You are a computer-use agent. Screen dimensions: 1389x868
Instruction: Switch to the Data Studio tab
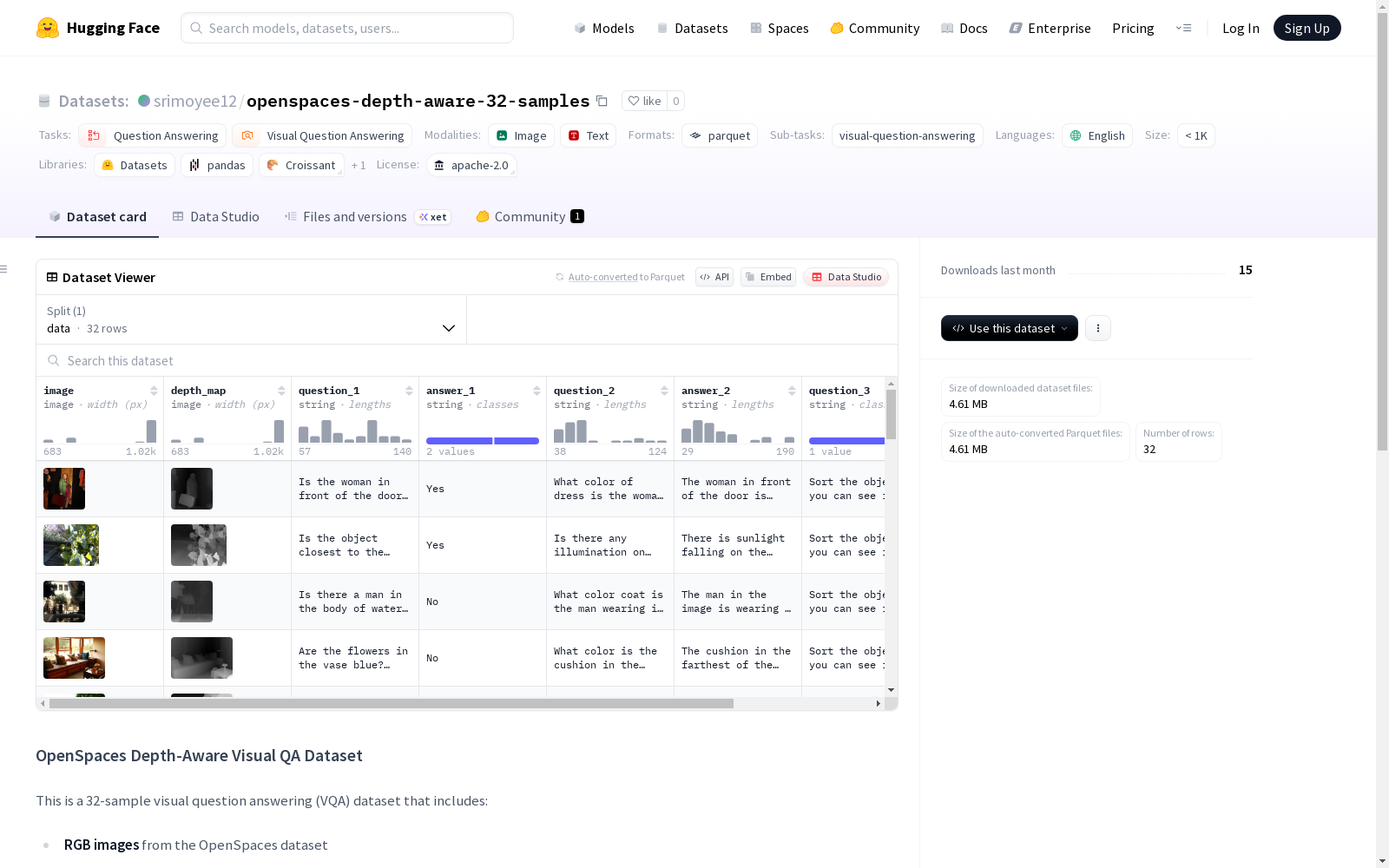point(216,217)
